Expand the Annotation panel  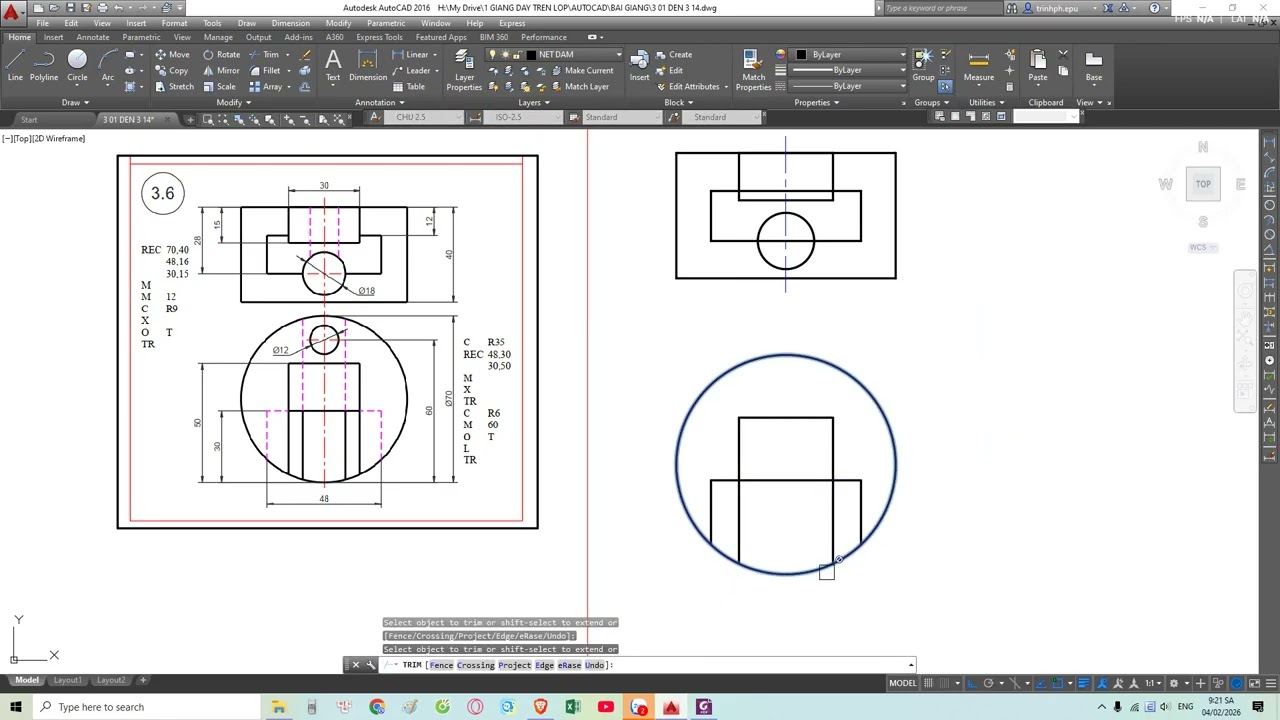coord(380,102)
